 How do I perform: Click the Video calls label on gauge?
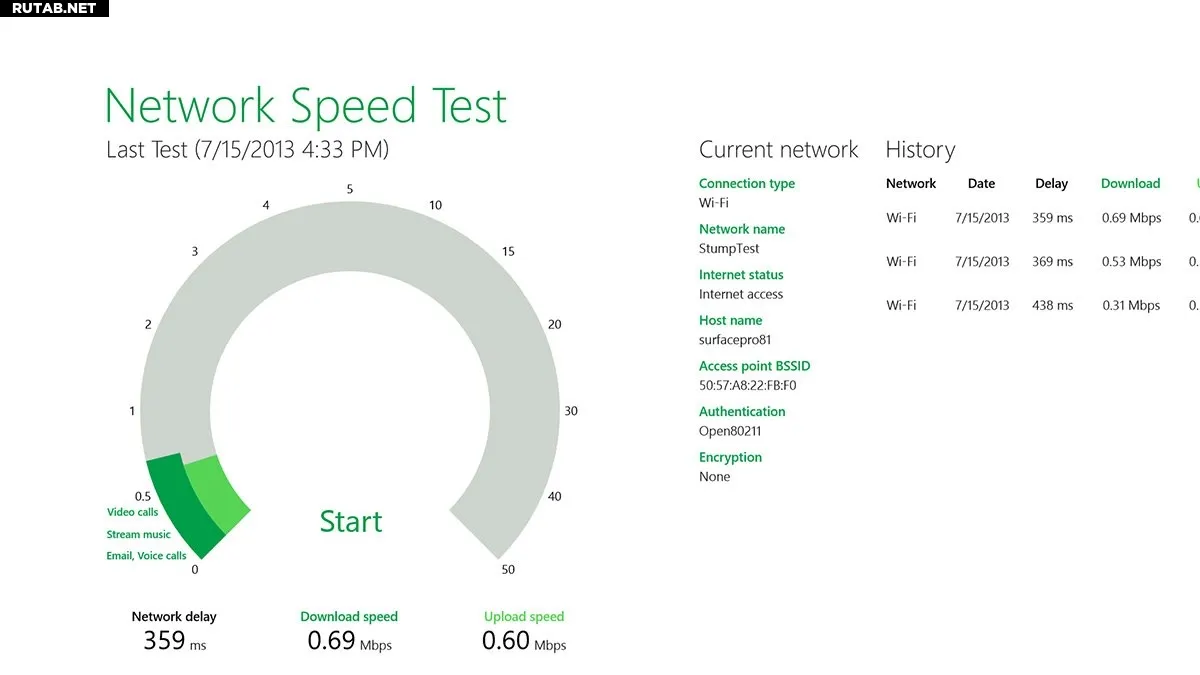133,512
